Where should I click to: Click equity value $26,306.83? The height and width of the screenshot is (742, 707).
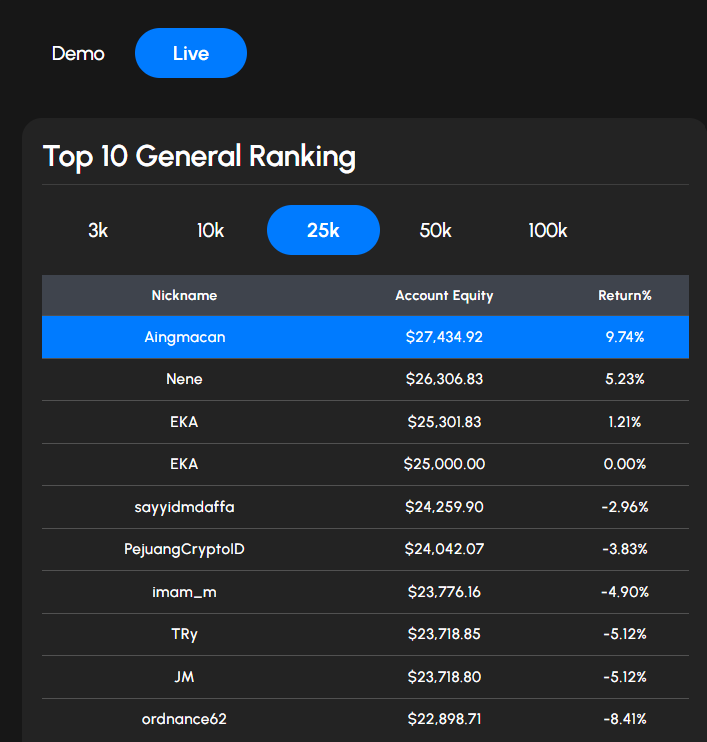pos(444,379)
